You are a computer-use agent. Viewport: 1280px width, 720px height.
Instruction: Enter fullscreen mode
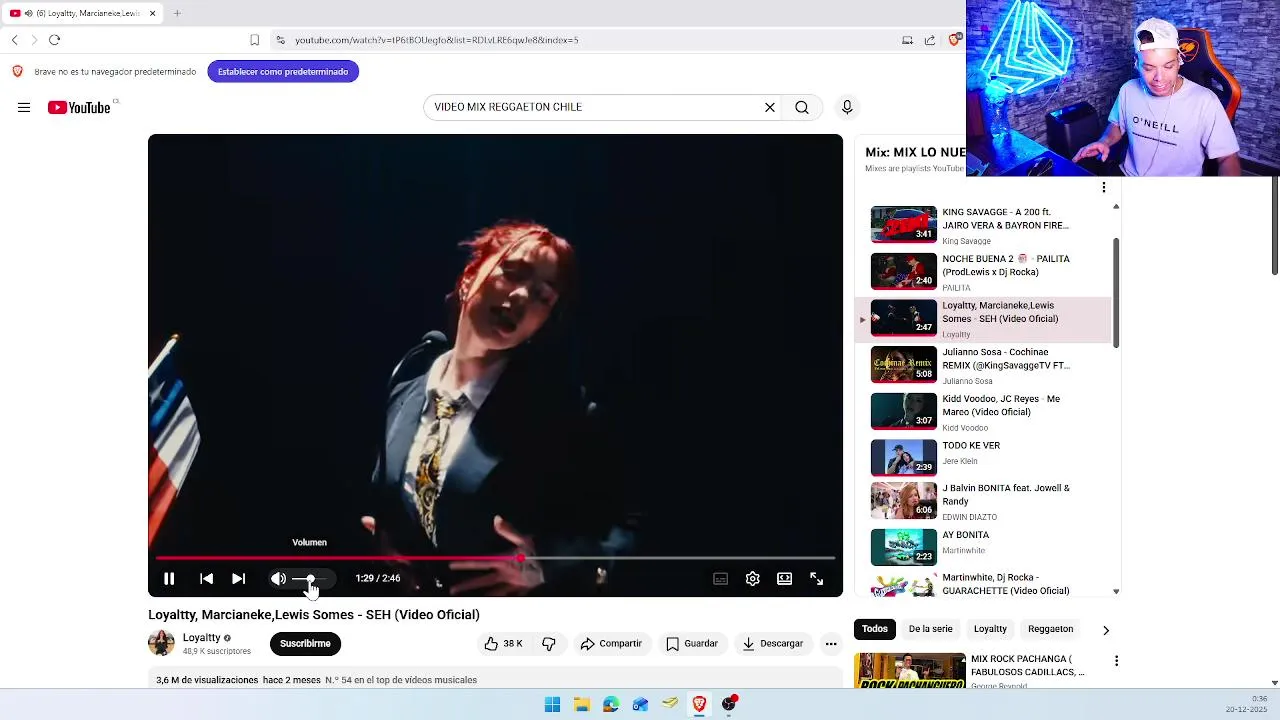[816, 578]
